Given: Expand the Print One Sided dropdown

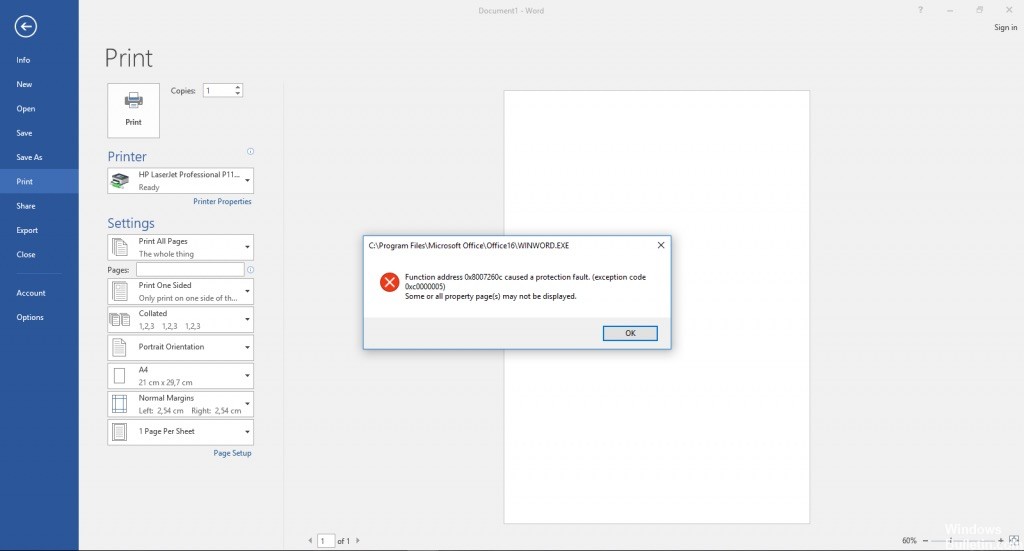Looking at the screenshot, I should point(248,291).
